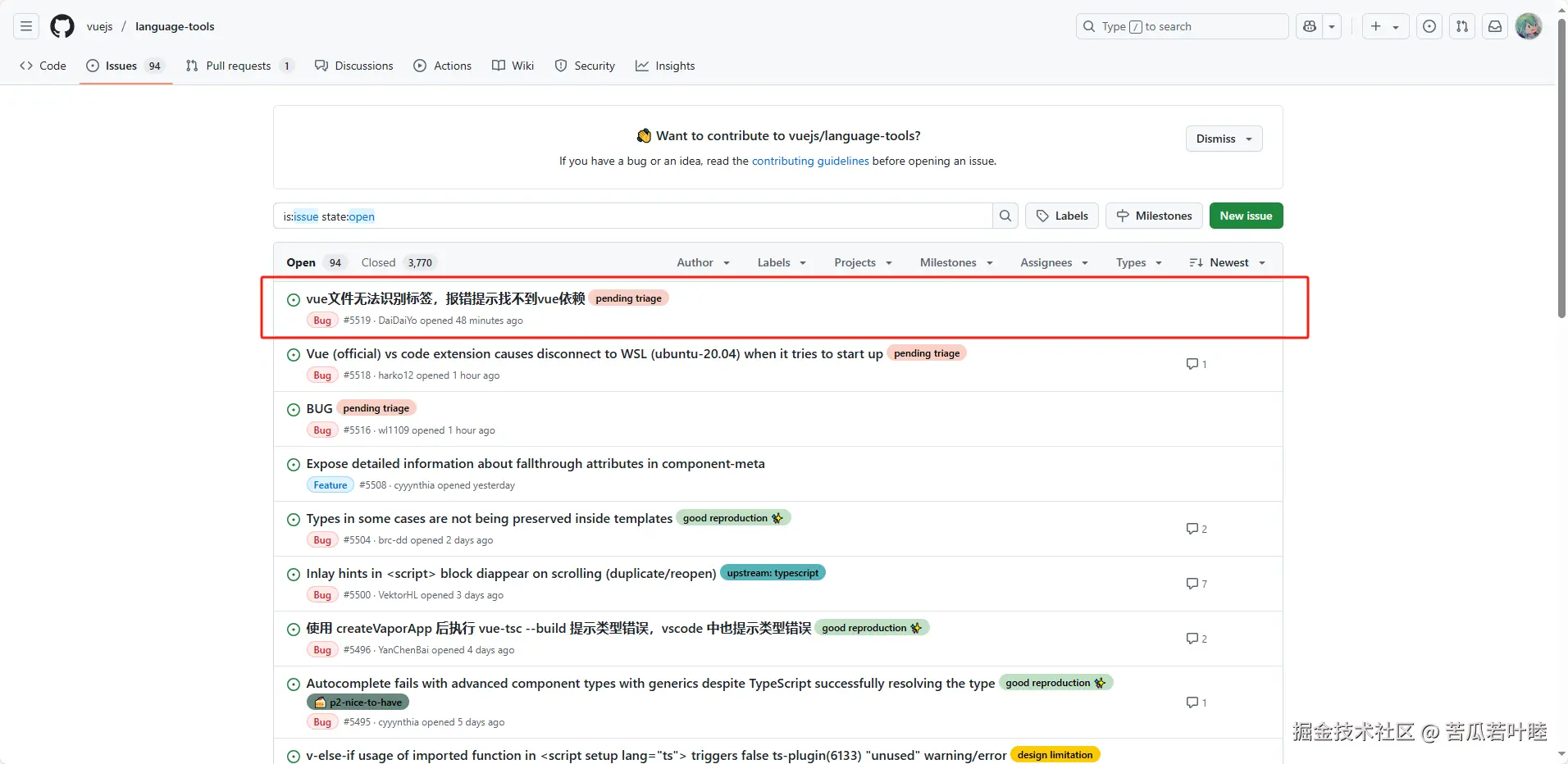Open Inlay hints disappear on scrolling issue

[x=511, y=573]
